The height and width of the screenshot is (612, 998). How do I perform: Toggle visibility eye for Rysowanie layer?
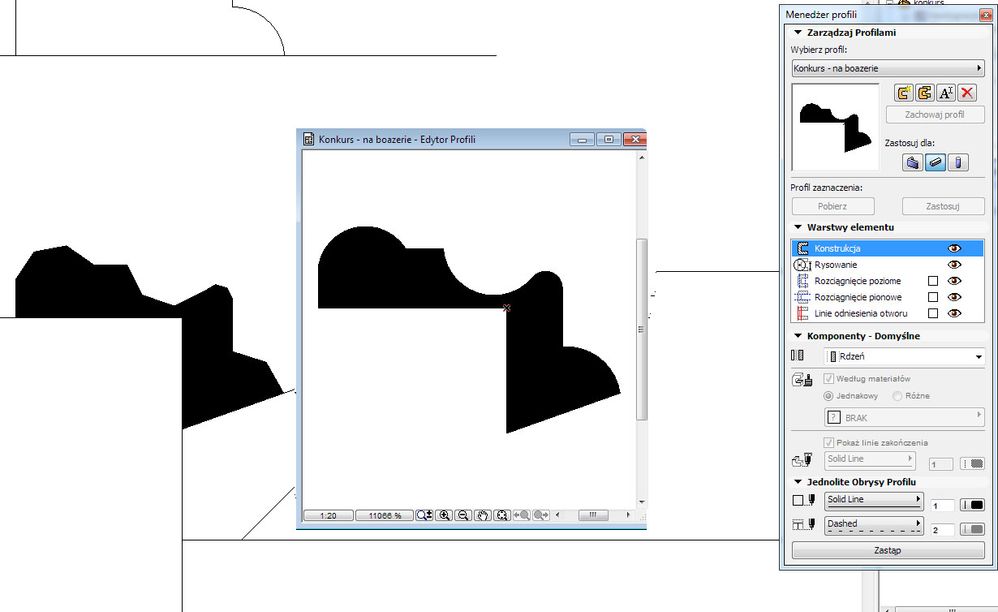(954, 265)
